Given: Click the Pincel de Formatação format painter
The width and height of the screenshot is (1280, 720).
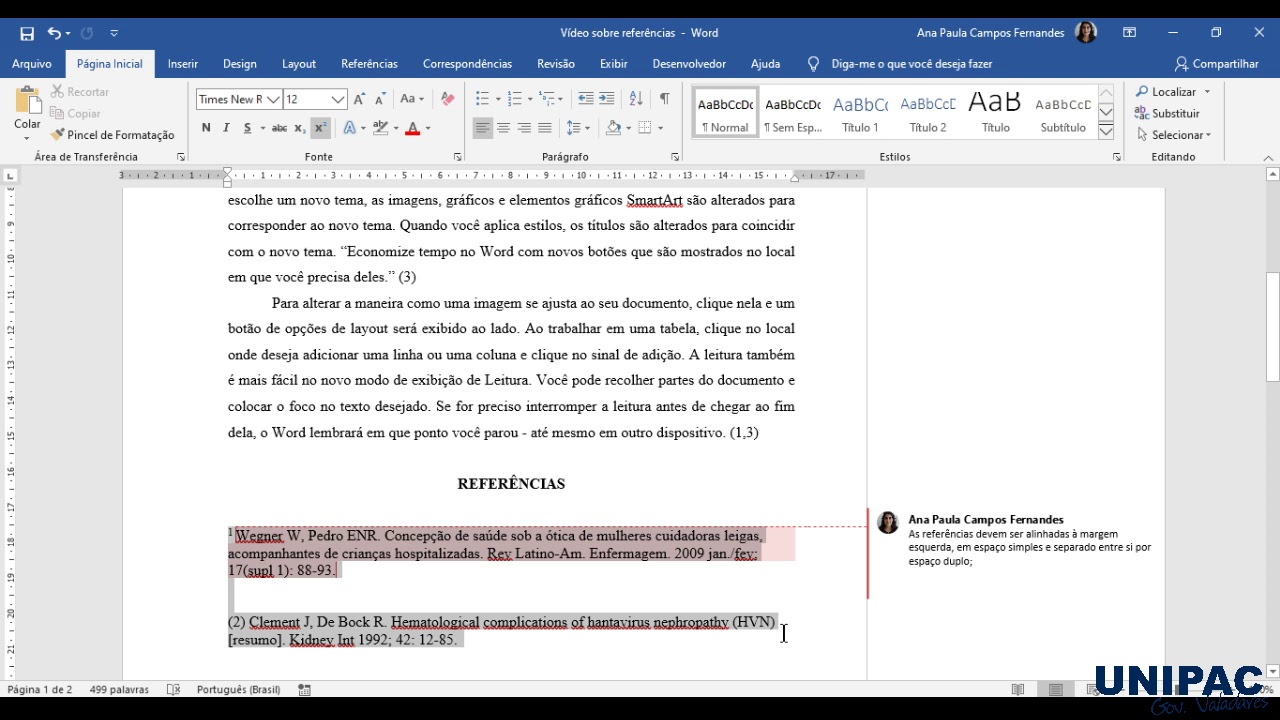Looking at the screenshot, I should [112, 135].
